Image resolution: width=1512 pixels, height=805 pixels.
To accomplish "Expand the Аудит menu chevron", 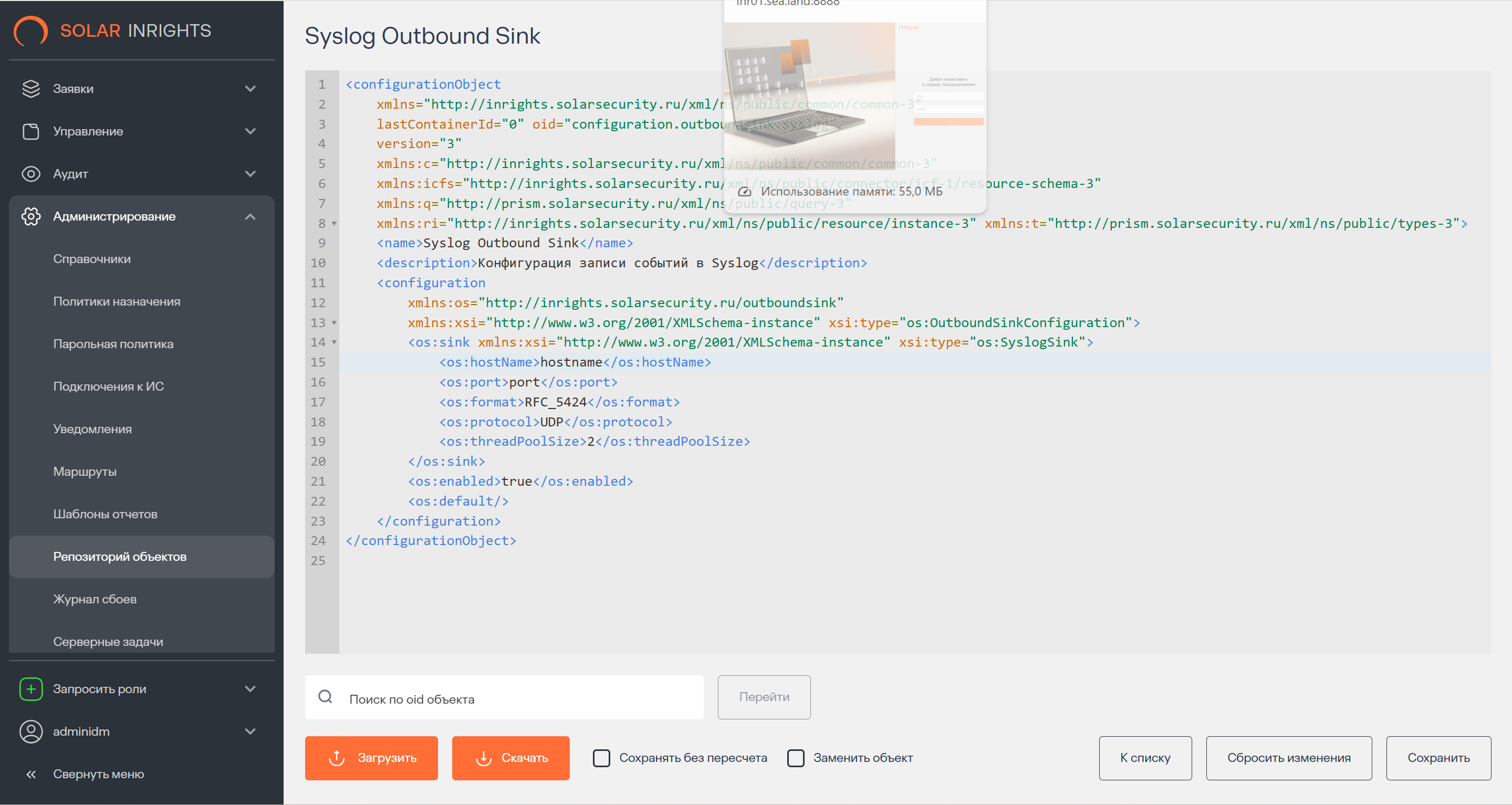I will [251, 174].
